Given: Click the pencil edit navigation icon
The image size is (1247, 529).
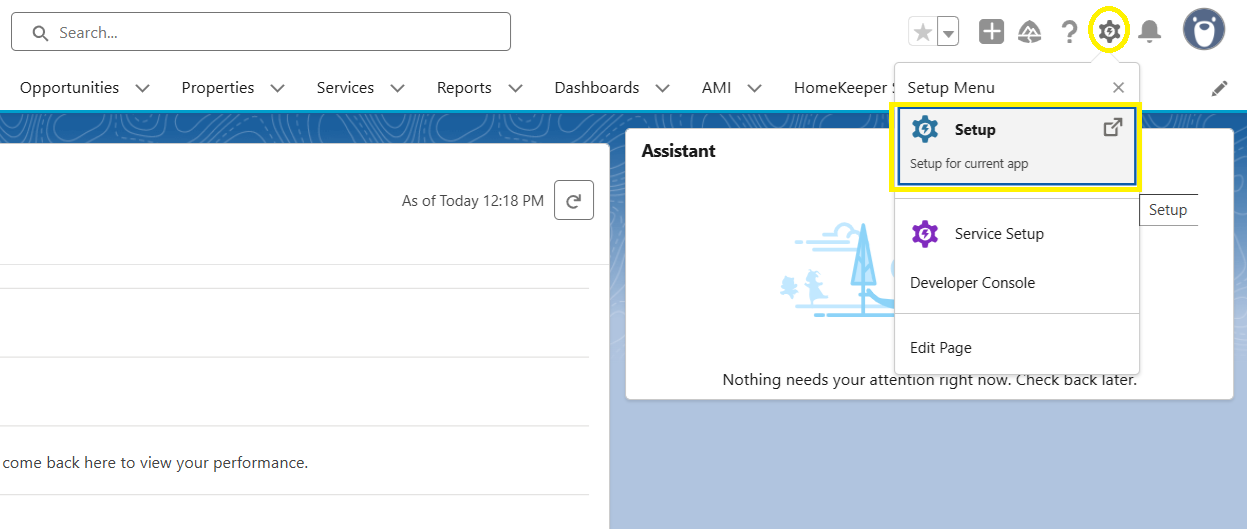Looking at the screenshot, I should tap(1219, 88).
